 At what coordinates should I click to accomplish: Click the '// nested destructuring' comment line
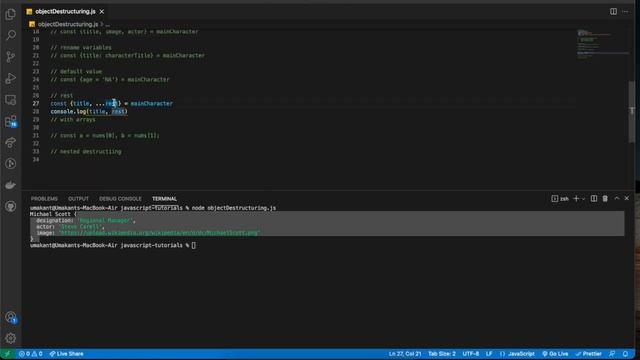tap(86, 151)
